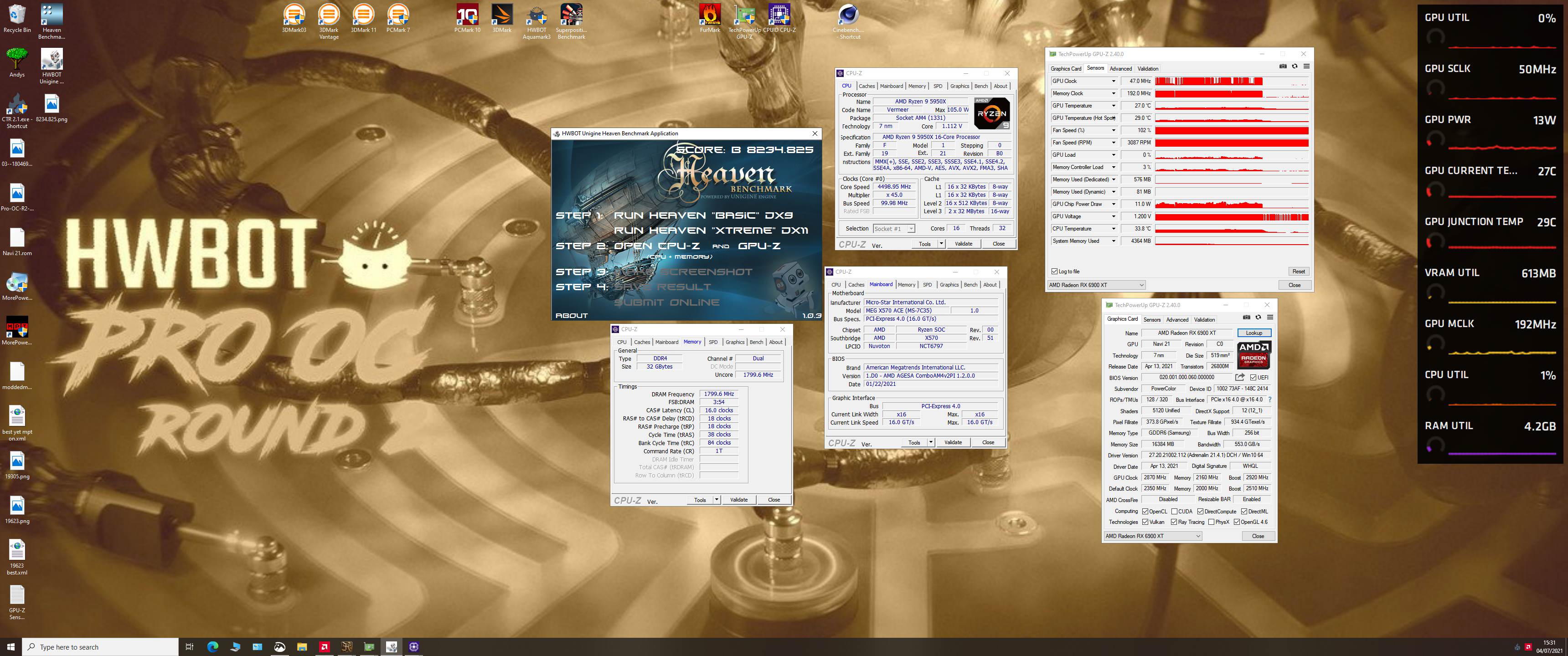Click the GPU Temperature sensor graph
The width and height of the screenshot is (1568, 656).
click(x=1232, y=106)
